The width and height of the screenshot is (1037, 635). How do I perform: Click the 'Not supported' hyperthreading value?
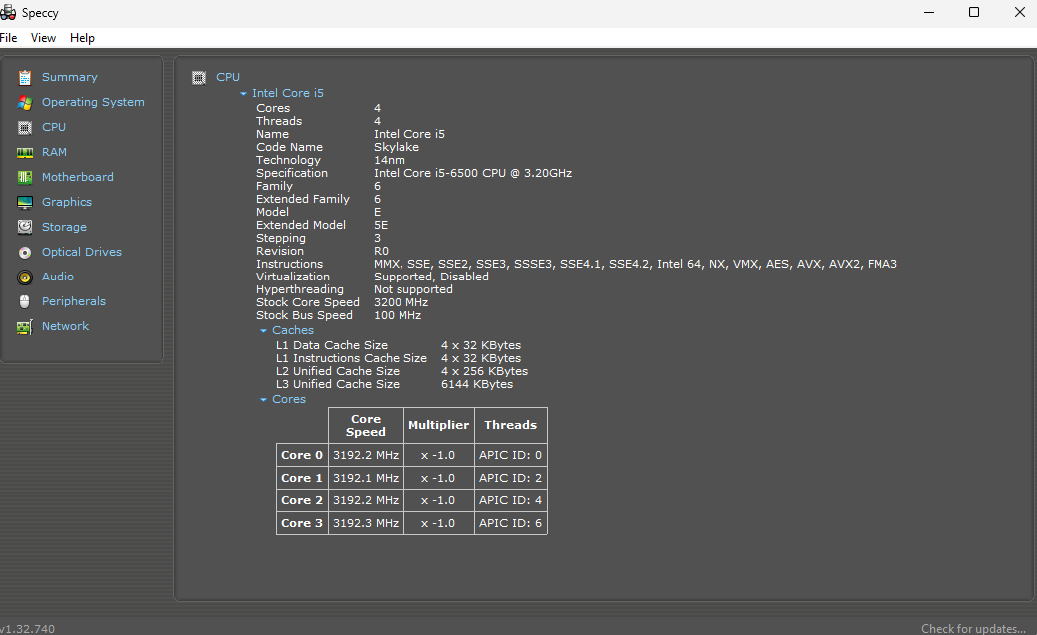(413, 289)
